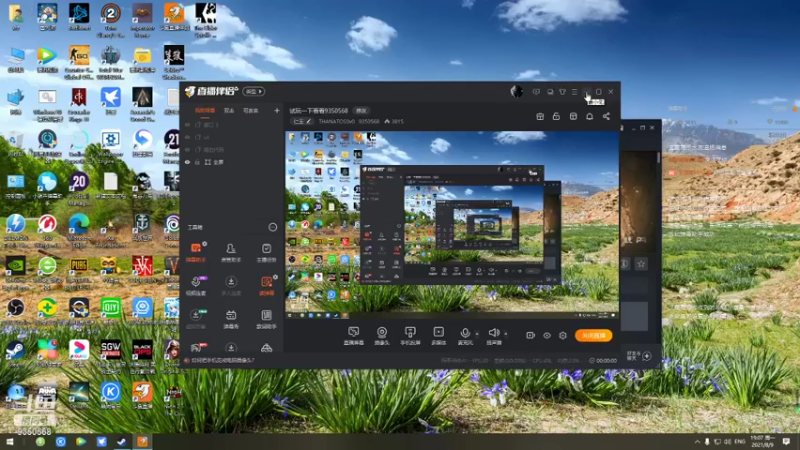The height and width of the screenshot is (450, 800).
Task: Click the small screen icon in title bar
Action: coord(550,92)
